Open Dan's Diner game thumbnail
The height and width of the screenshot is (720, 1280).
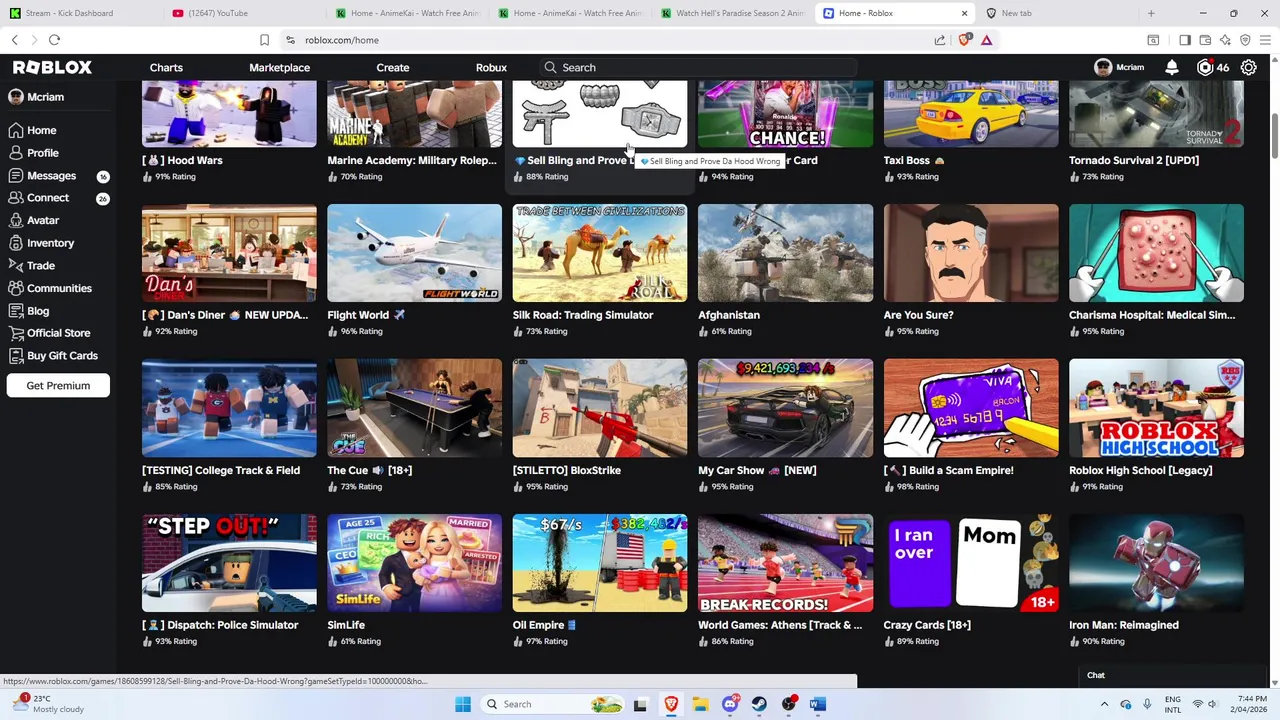coord(229,253)
